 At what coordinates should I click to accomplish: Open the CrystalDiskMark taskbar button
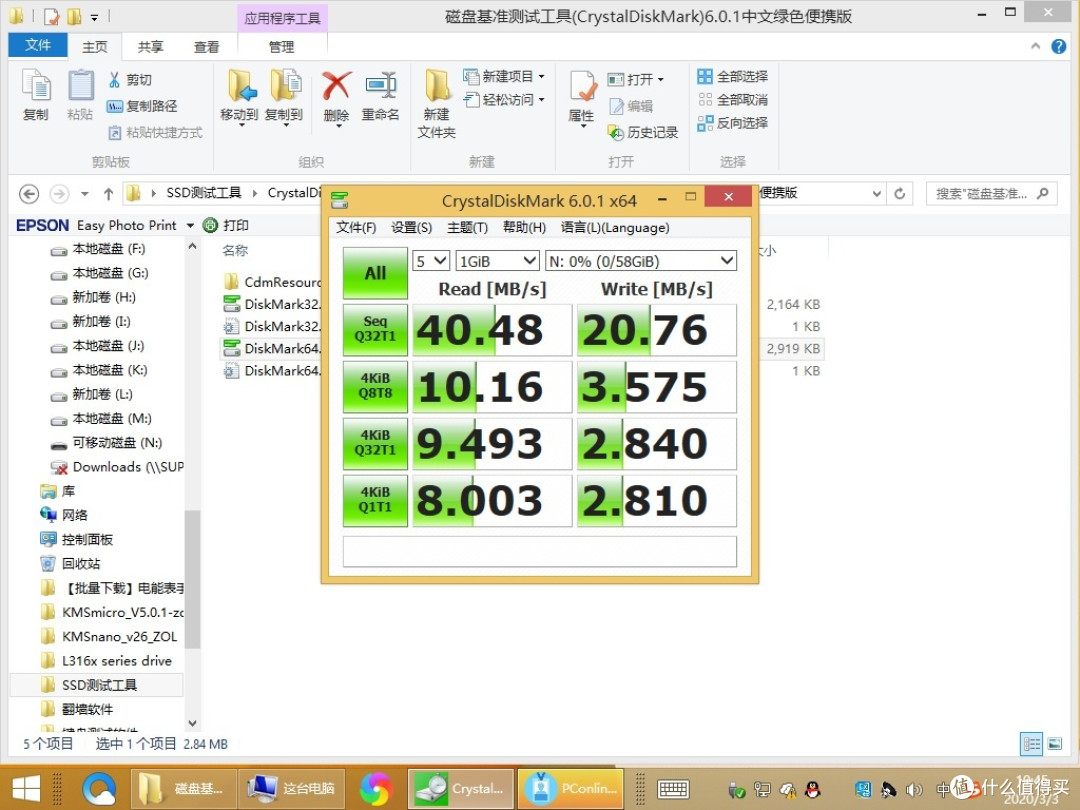(x=460, y=789)
